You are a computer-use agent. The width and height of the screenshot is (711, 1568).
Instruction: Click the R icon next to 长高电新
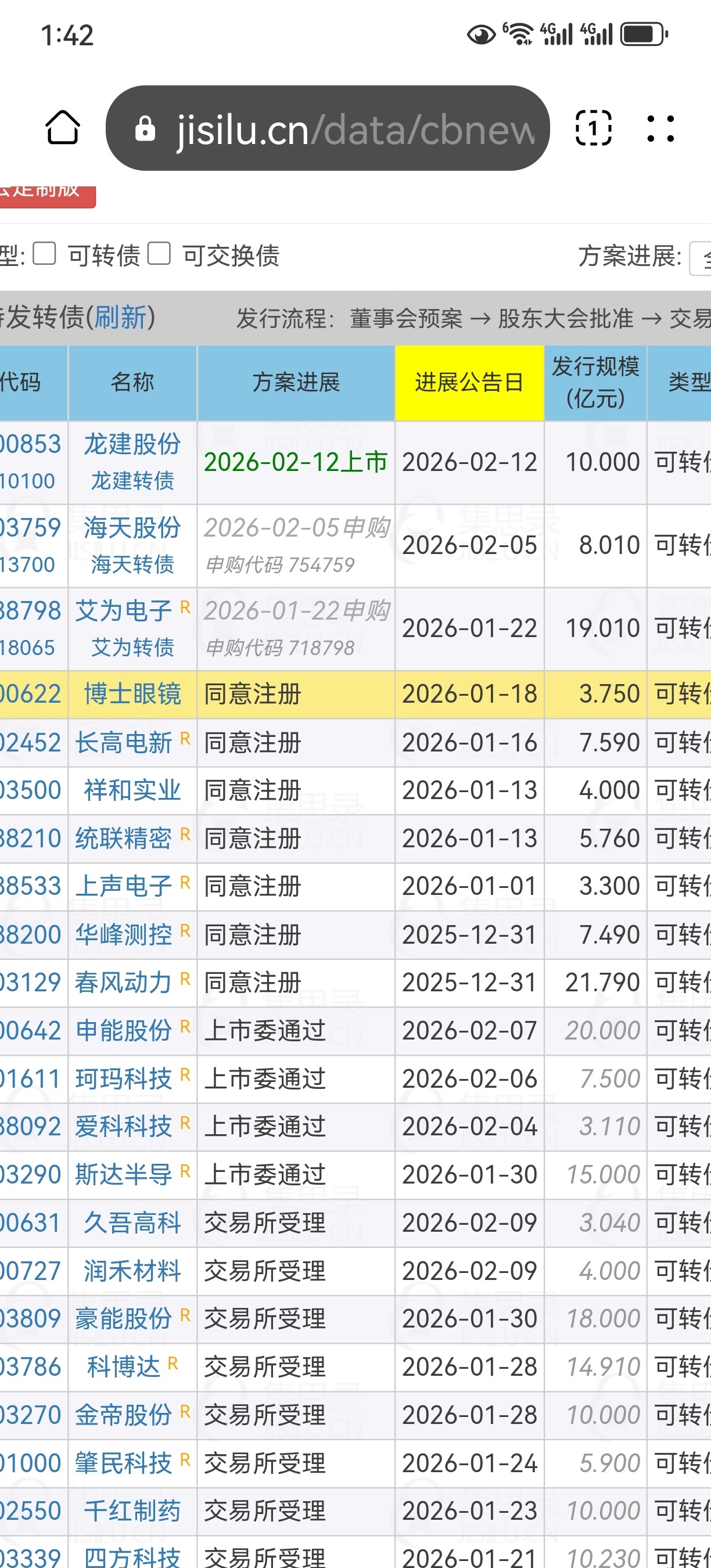click(x=186, y=739)
